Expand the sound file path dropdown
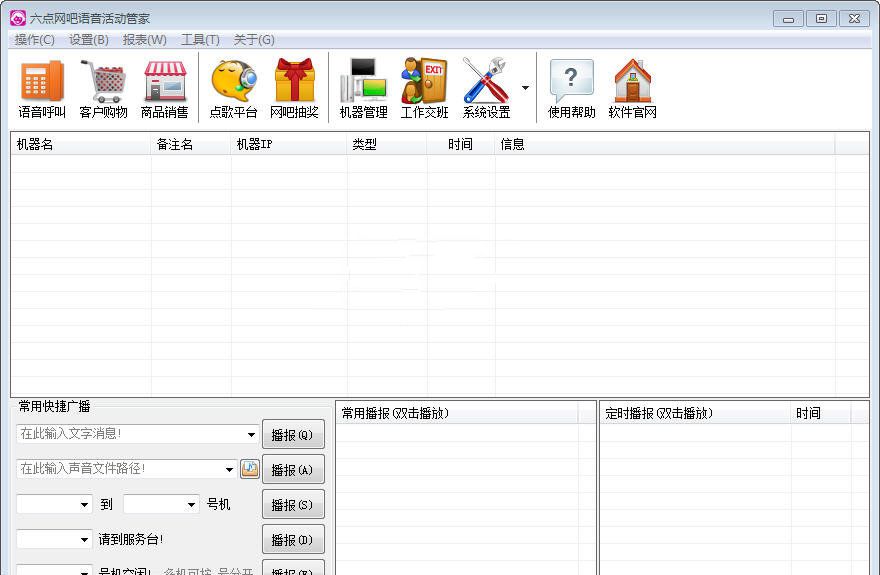The height and width of the screenshot is (575, 880). (x=229, y=469)
